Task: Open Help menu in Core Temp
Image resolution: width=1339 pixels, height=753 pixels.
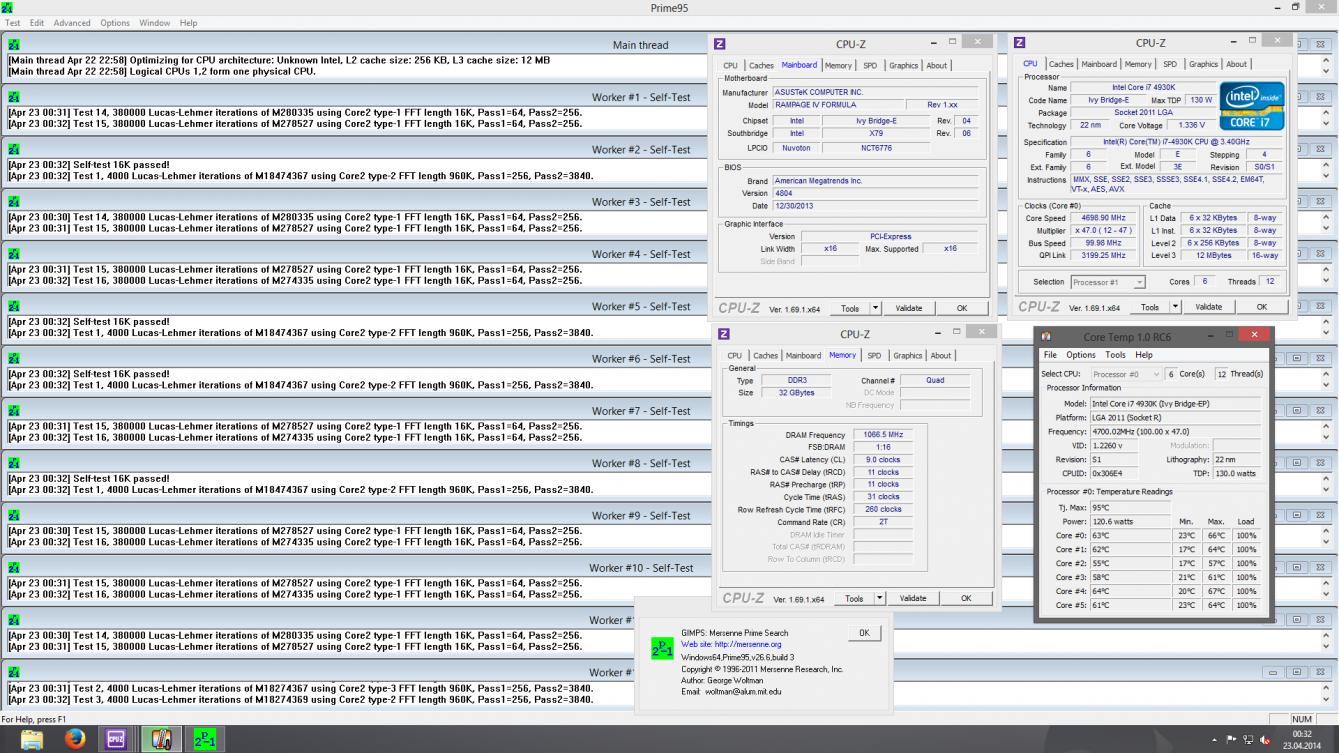Action: pyautogui.click(x=1144, y=355)
